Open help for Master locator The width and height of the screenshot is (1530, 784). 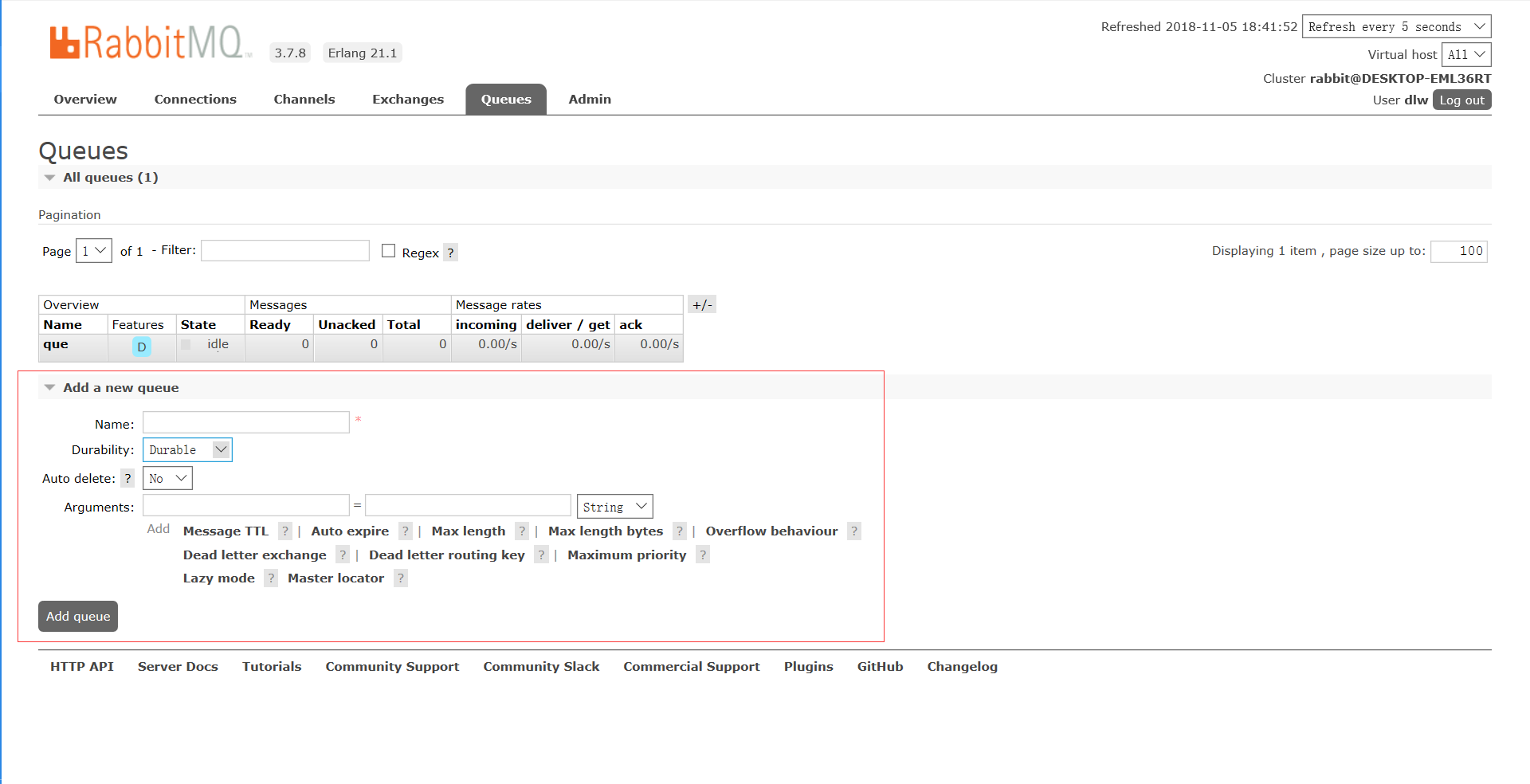tap(401, 578)
